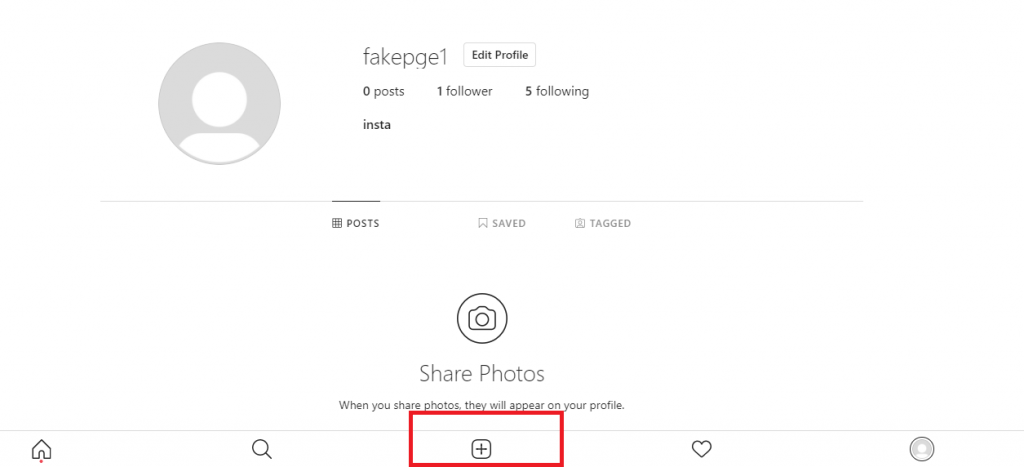
Task: Click the bookmark icon beside SAVED
Action: 483,224
